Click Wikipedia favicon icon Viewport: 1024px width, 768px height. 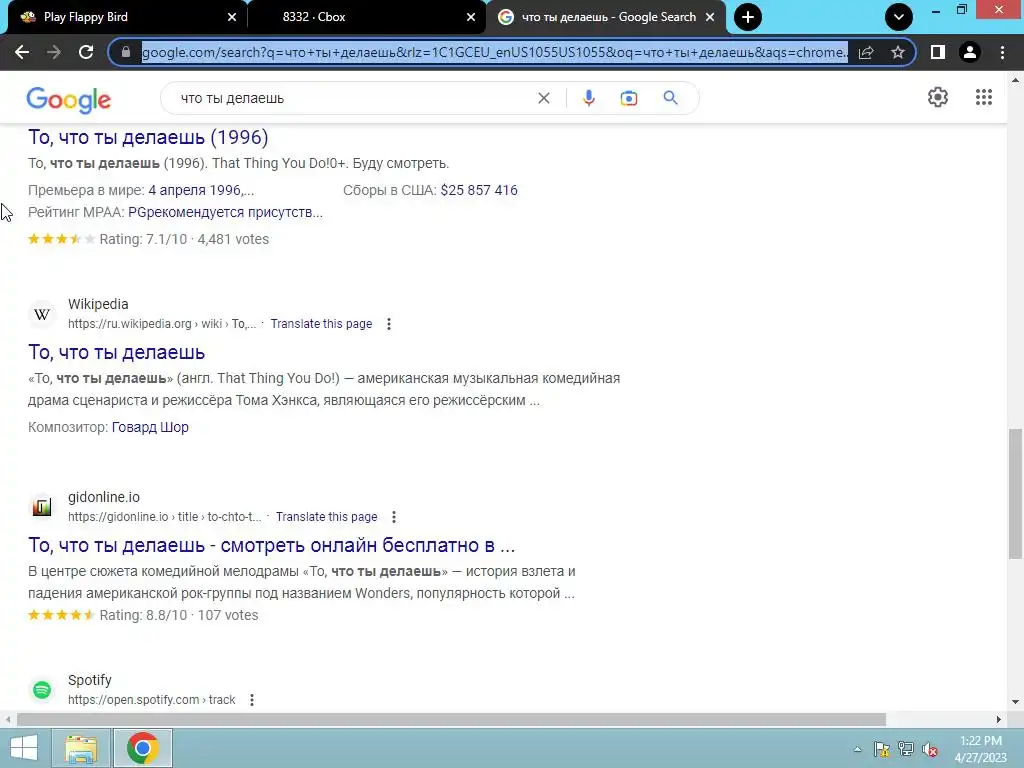coord(42,314)
